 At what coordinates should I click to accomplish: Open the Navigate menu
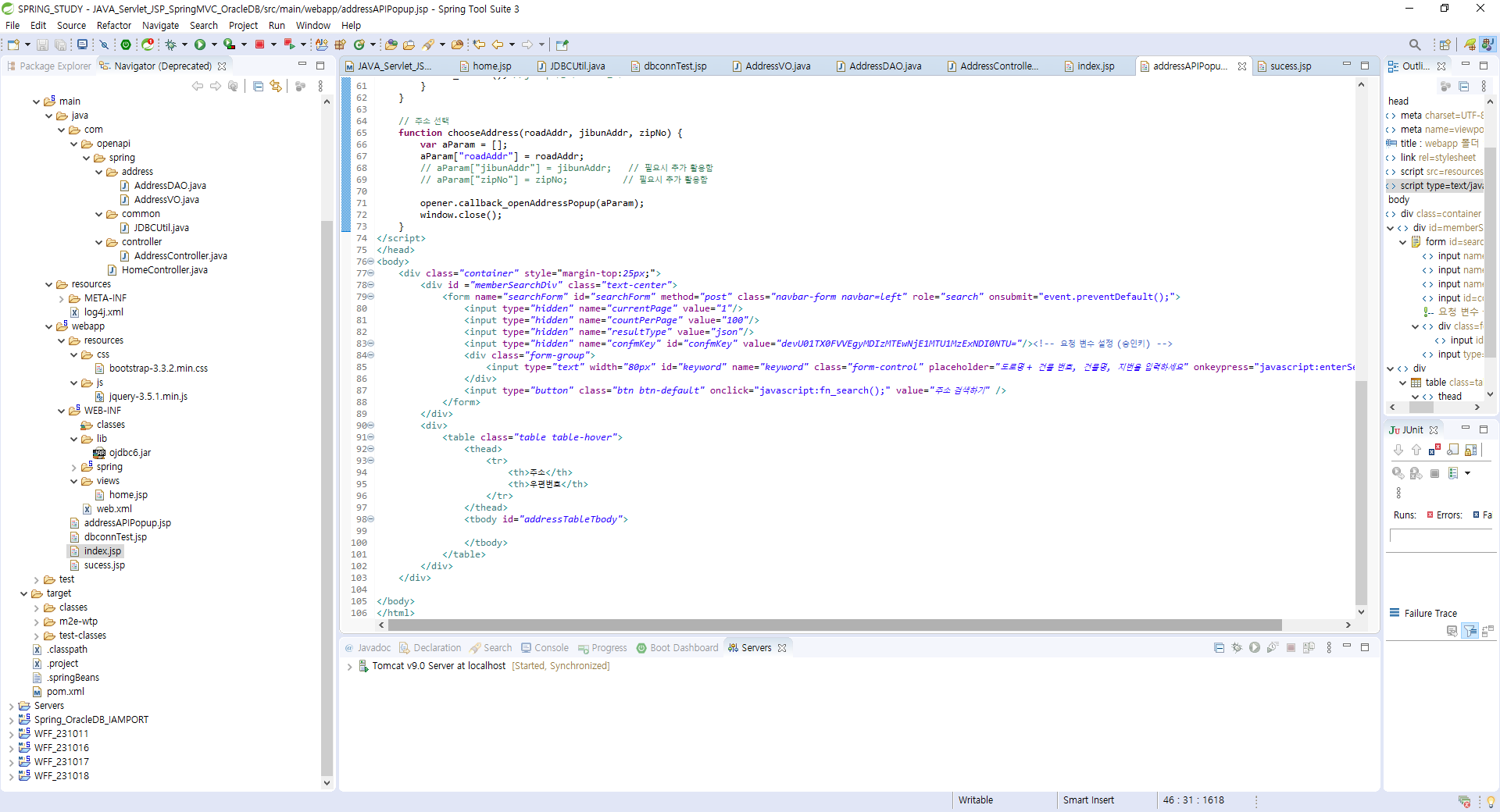point(160,25)
